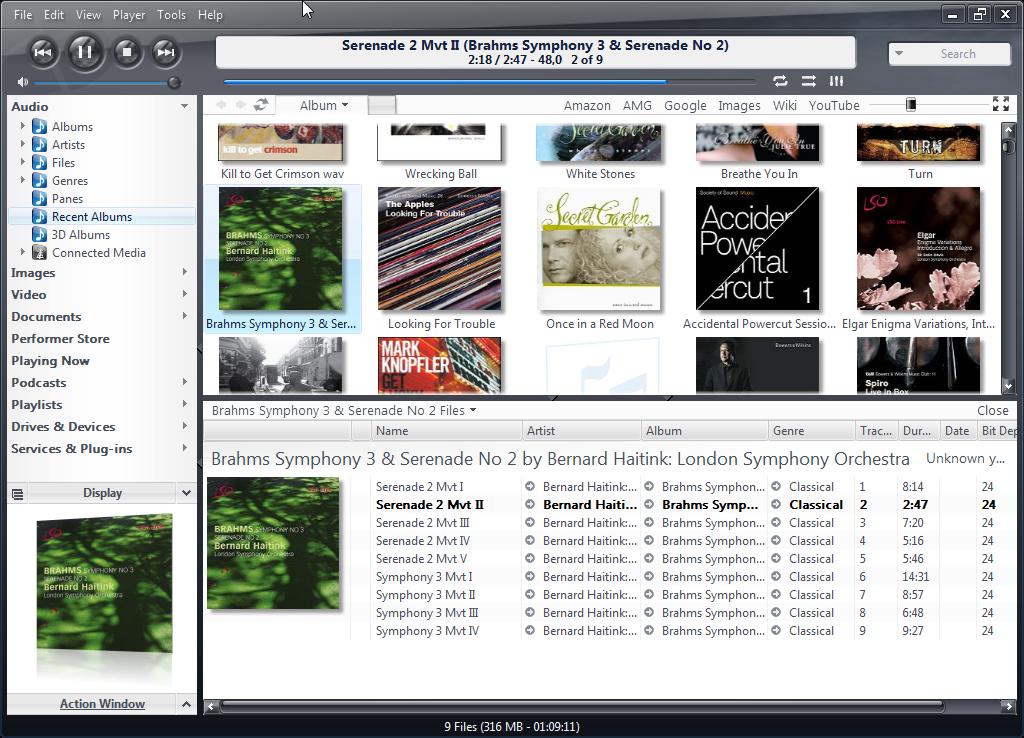Select Recent Albums in the tree
The image size is (1024, 738).
(91, 217)
